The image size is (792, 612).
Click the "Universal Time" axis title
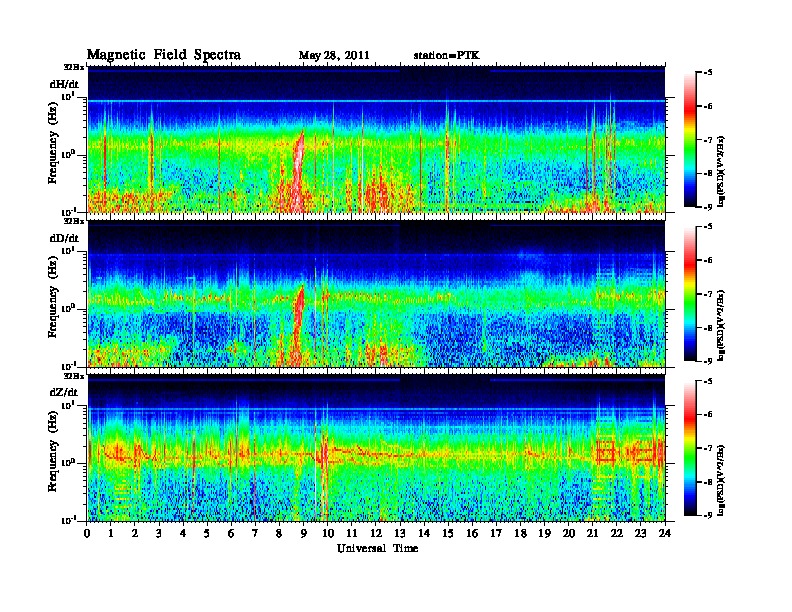(x=377, y=548)
